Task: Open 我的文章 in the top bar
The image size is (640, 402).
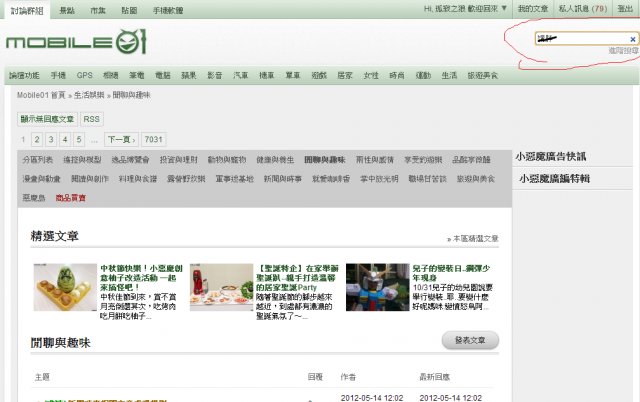Action: [533, 9]
